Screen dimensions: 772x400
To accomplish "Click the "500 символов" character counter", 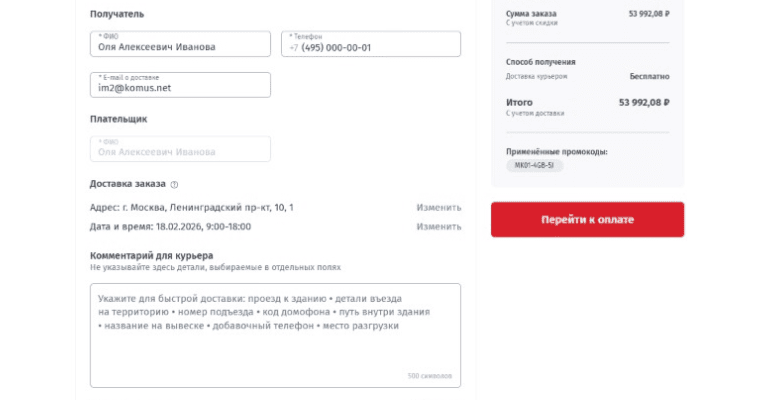I will pos(429,376).
